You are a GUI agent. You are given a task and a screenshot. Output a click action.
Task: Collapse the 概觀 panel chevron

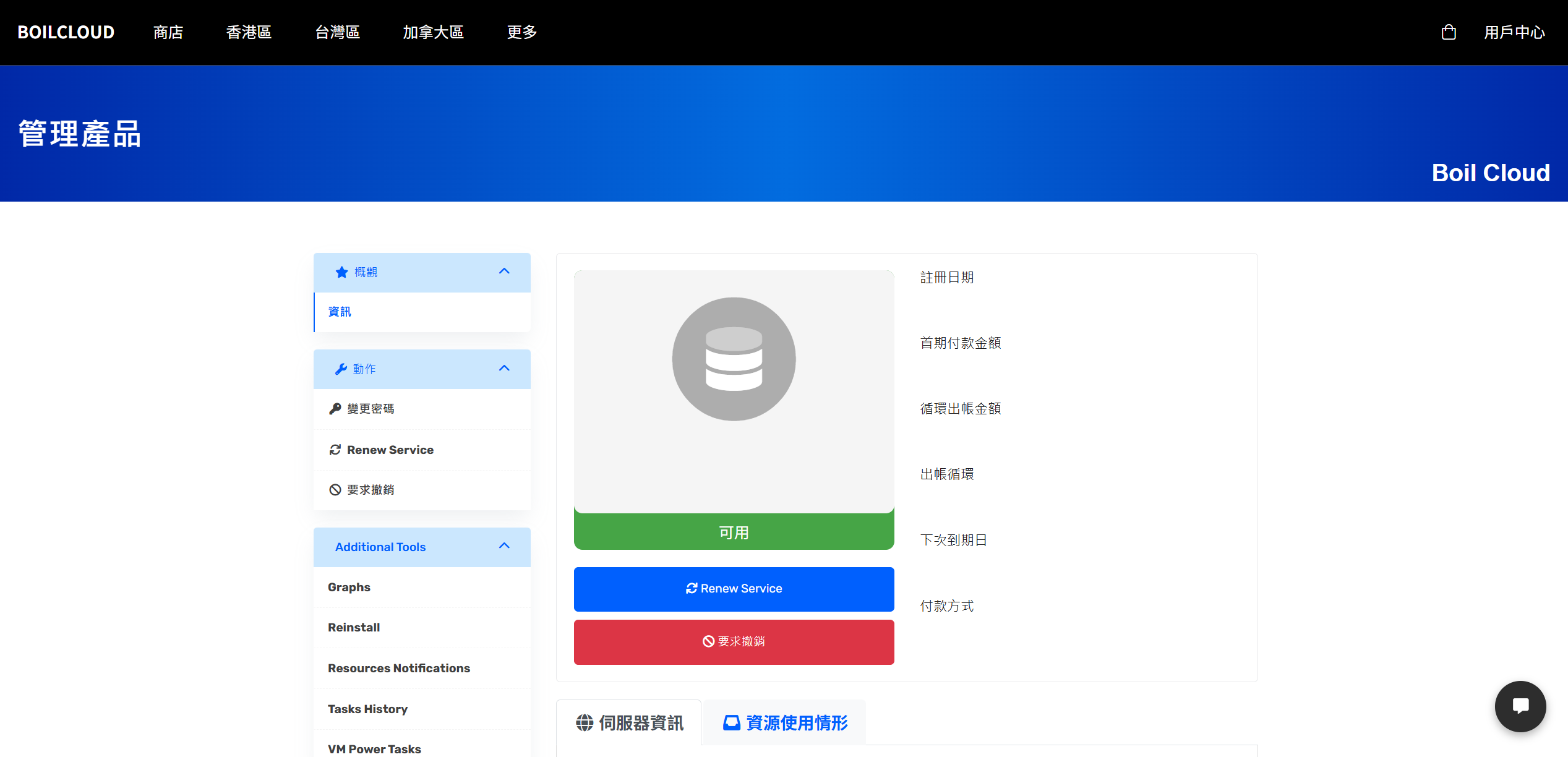[504, 272]
